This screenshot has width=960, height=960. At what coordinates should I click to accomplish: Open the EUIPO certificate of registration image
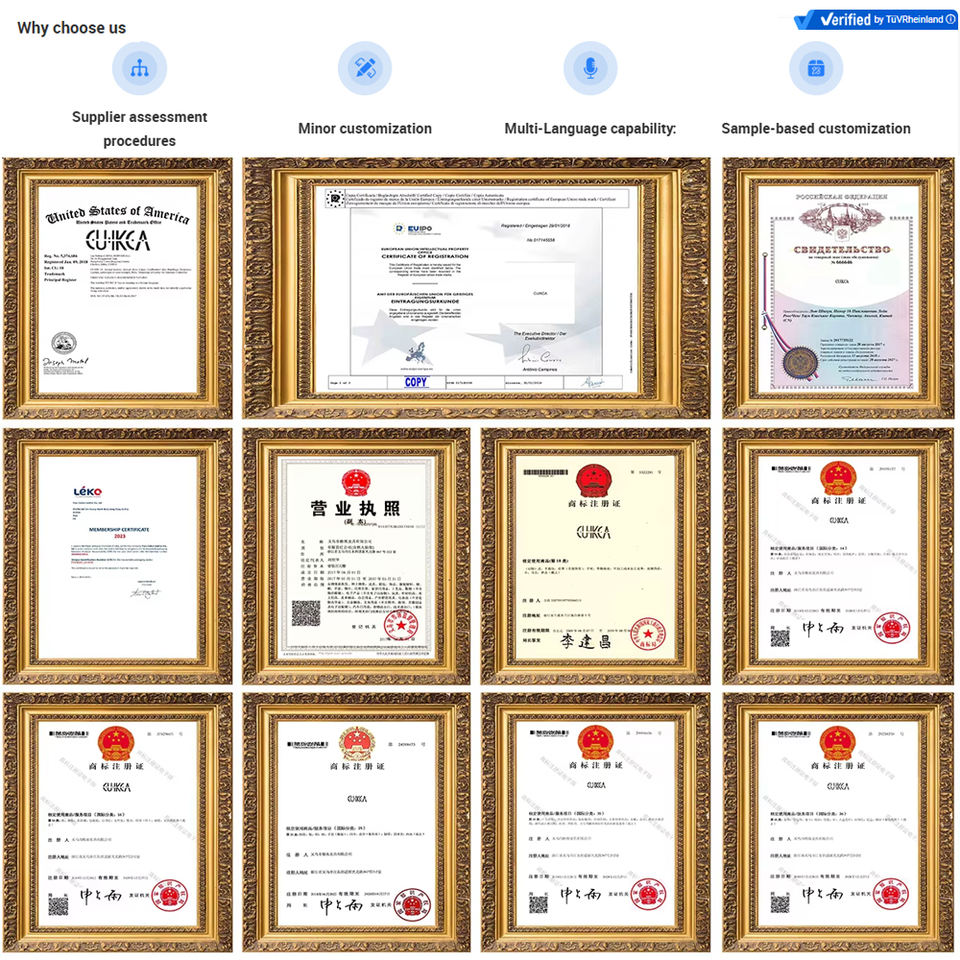(x=476, y=288)
